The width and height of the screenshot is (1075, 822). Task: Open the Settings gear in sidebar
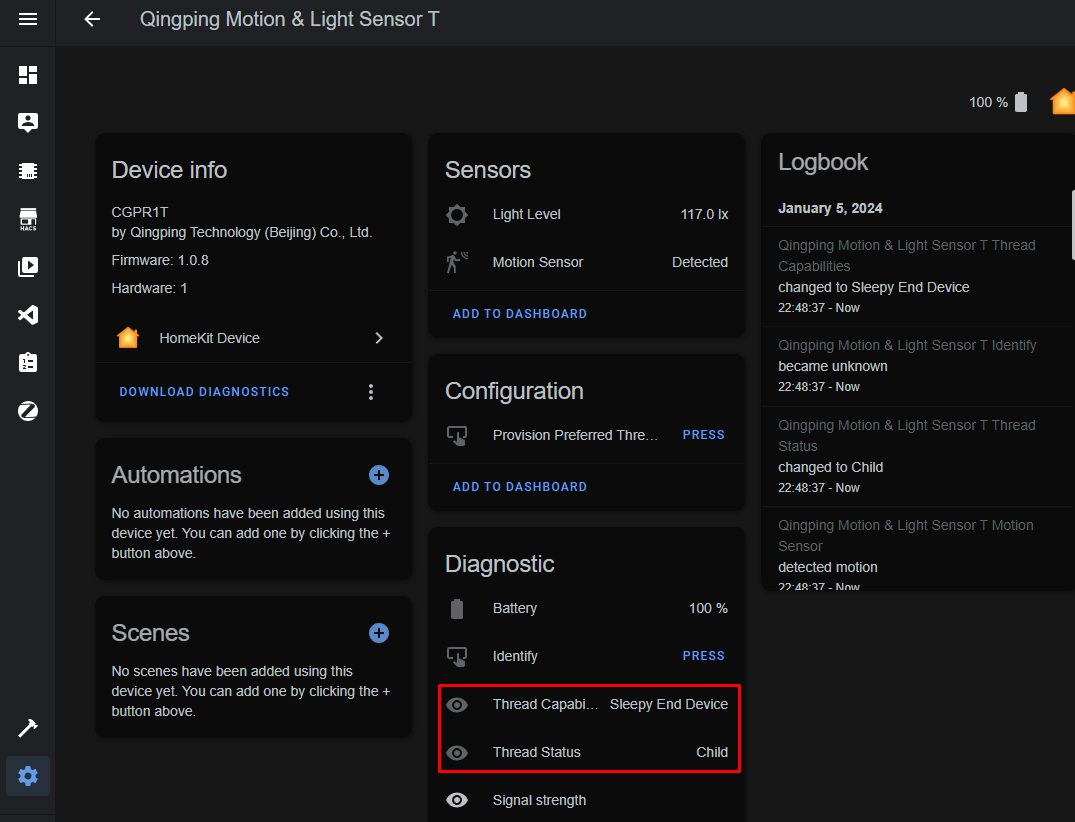pyautogui.click(x=28, y=776)
